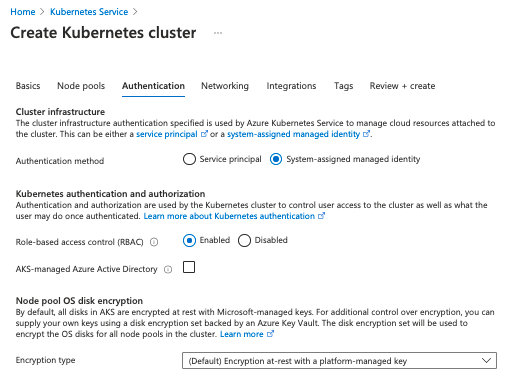Click the external link icon after disk encryption Learn more
513x389 pixels.
pyautogui.click(x=270, y=334)
